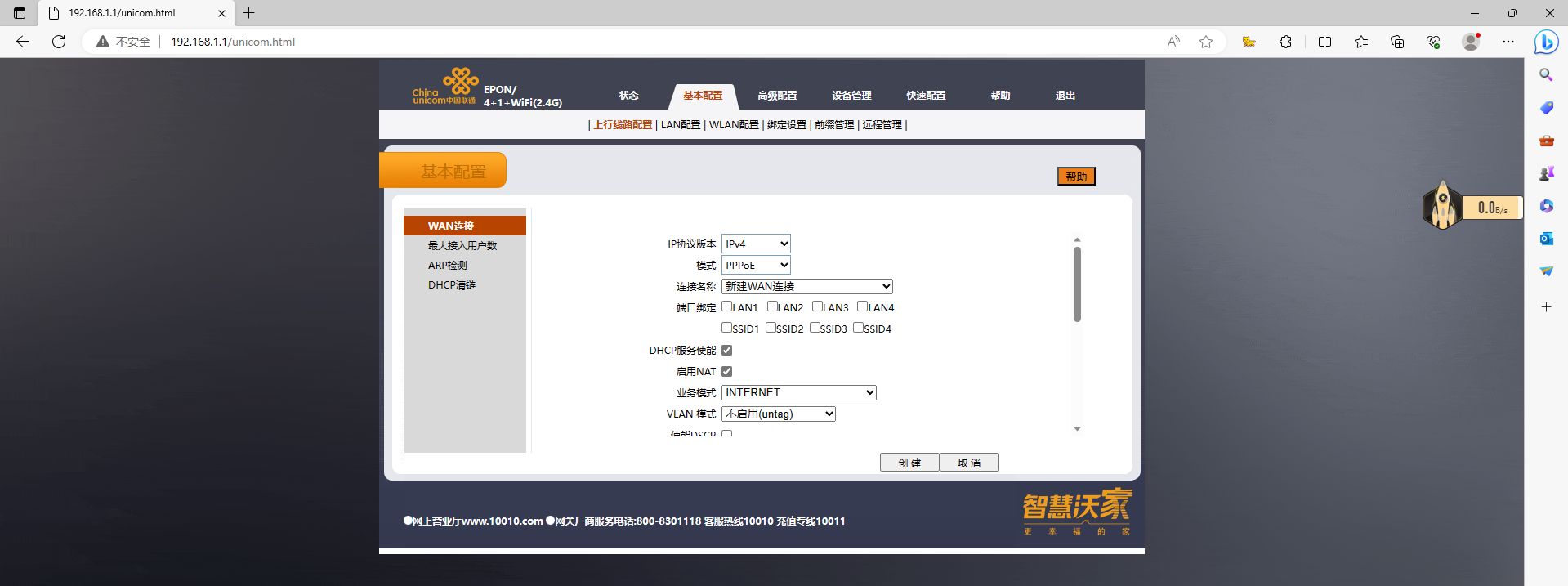
Task: Open the 业务模式 INTERNET dropdown
Action: point(798,392)
